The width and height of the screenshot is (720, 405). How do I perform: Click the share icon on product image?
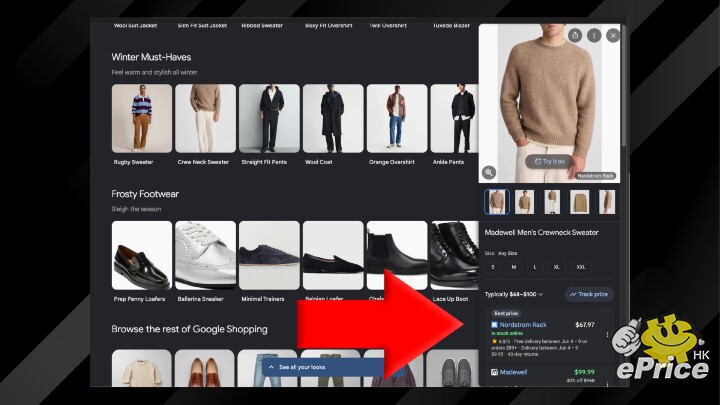point(575,35)
